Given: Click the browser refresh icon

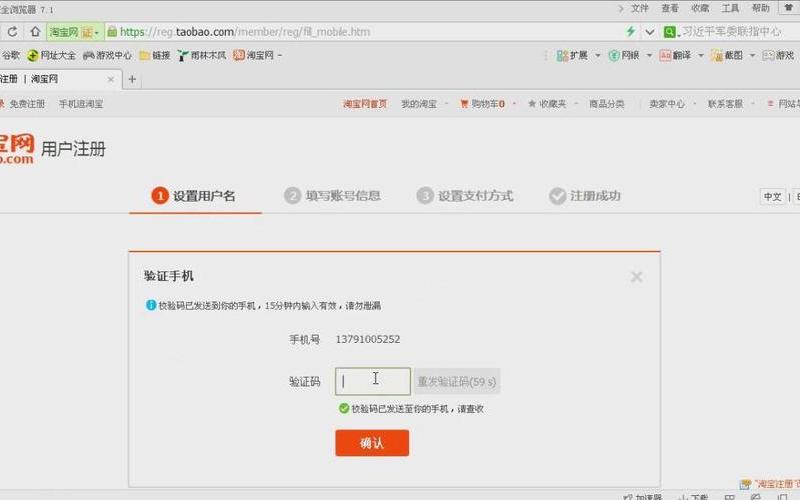Looking at the screenshot, I should point(12,32).
